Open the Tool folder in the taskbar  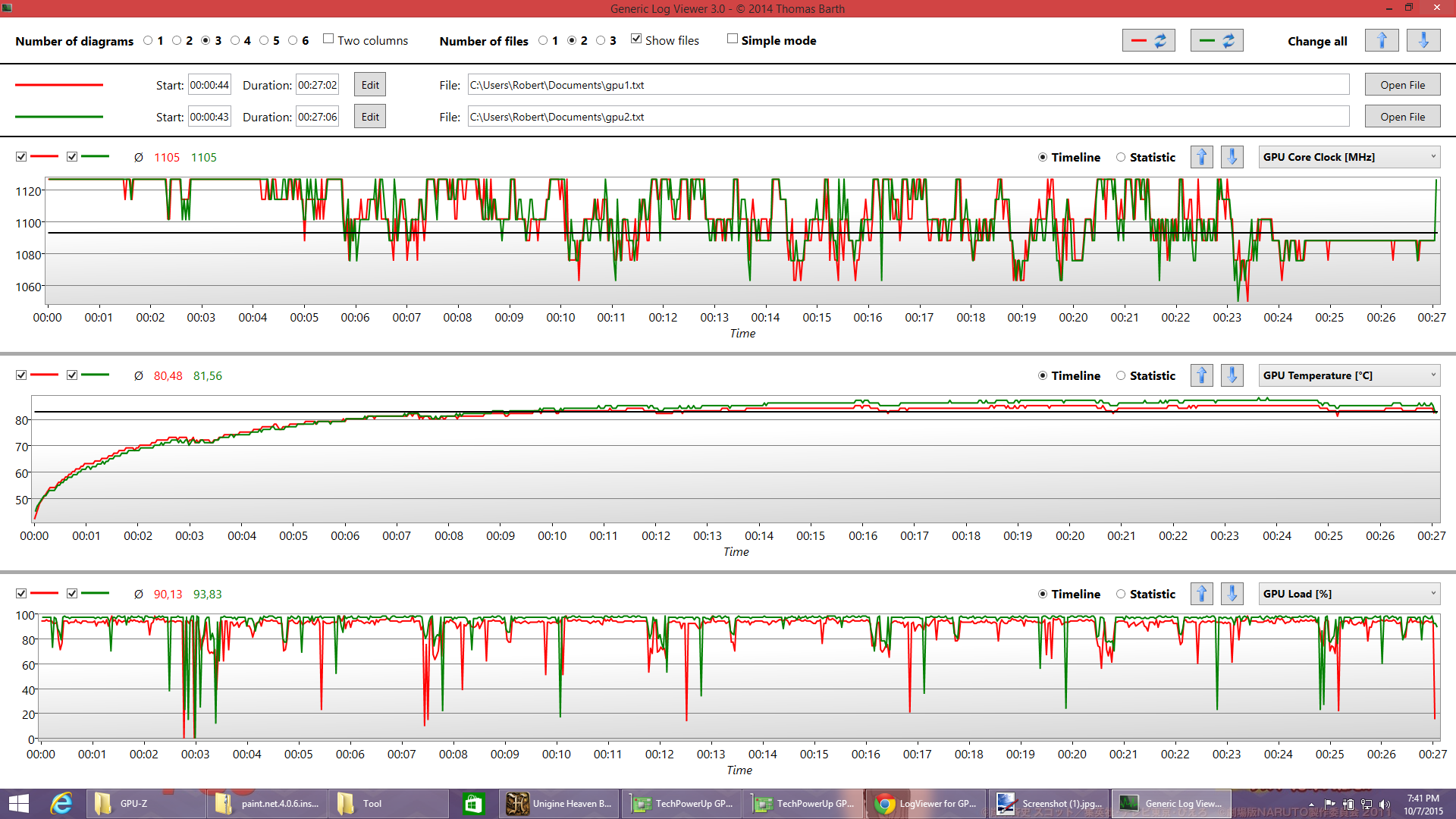pyautogui.click(x=388, y=804)
